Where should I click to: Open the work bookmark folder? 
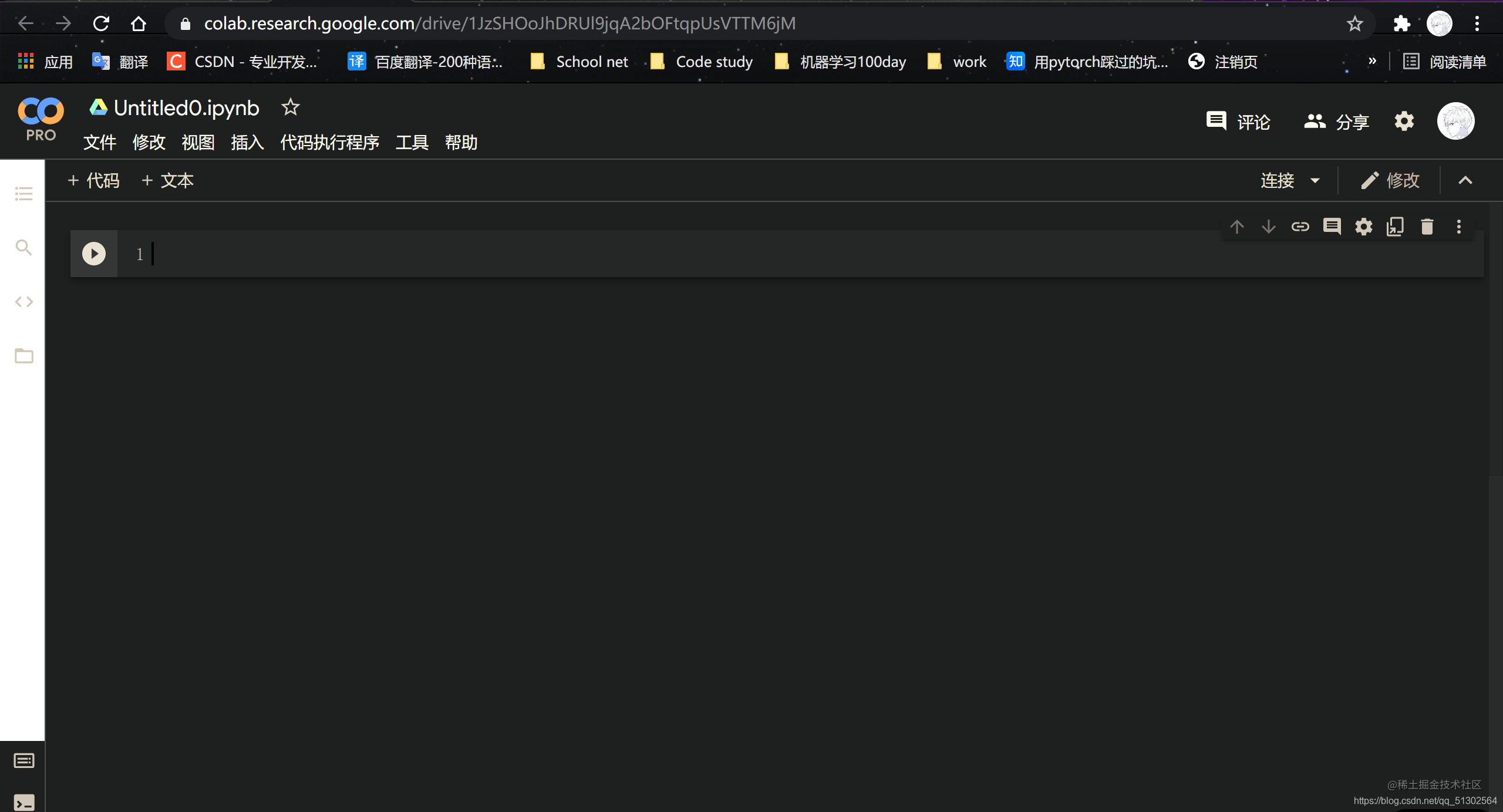click(957, 62)
